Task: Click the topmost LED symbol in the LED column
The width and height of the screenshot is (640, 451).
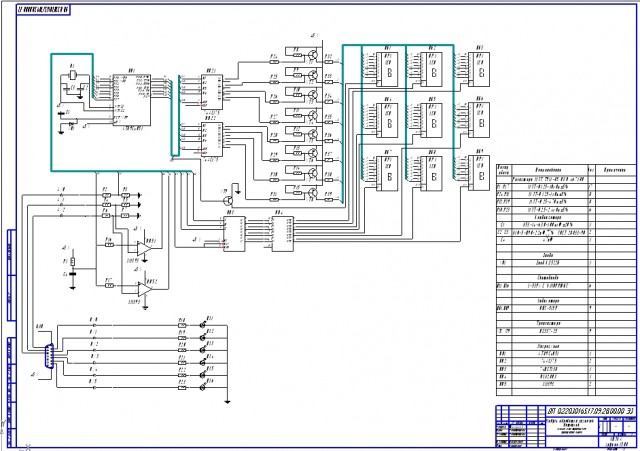Action: click(203, 325)
